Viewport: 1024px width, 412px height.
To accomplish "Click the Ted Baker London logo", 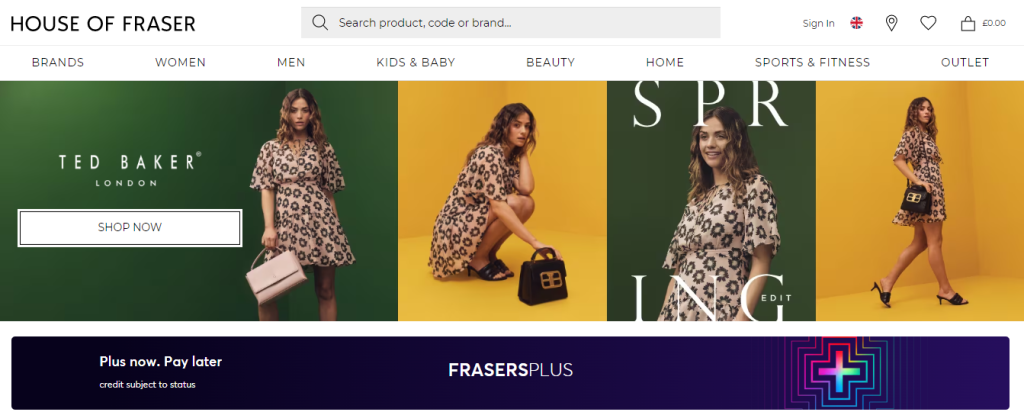I will (x=130, y=169).
